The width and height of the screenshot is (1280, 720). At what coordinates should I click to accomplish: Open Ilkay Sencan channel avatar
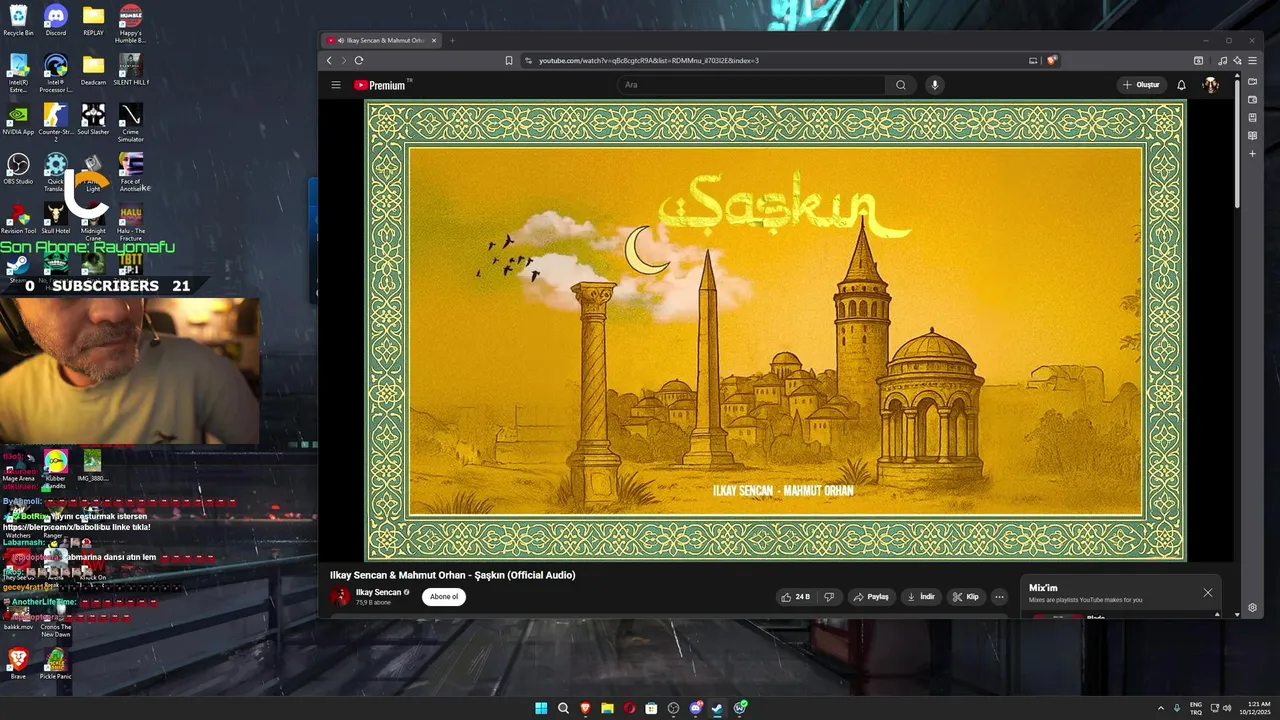click(x=340, y=597)
